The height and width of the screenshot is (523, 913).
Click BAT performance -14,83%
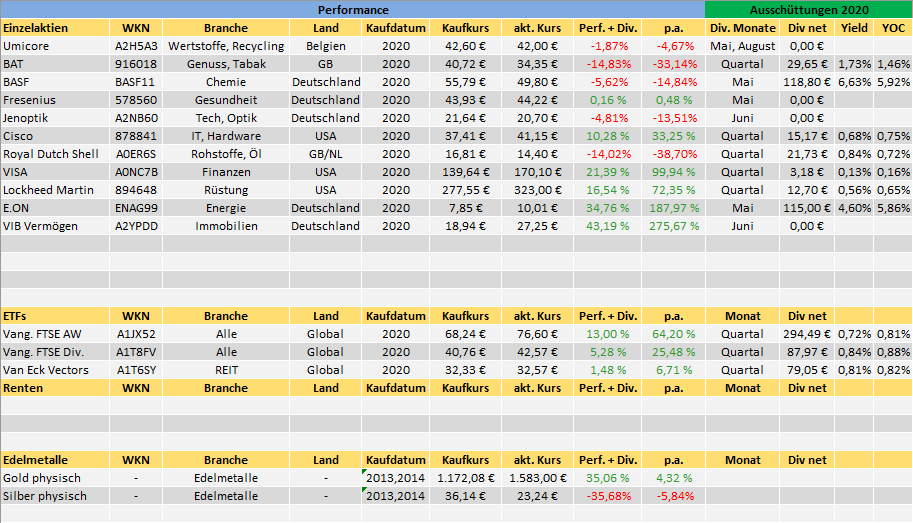pyautogui.click(x=608, y=64)
